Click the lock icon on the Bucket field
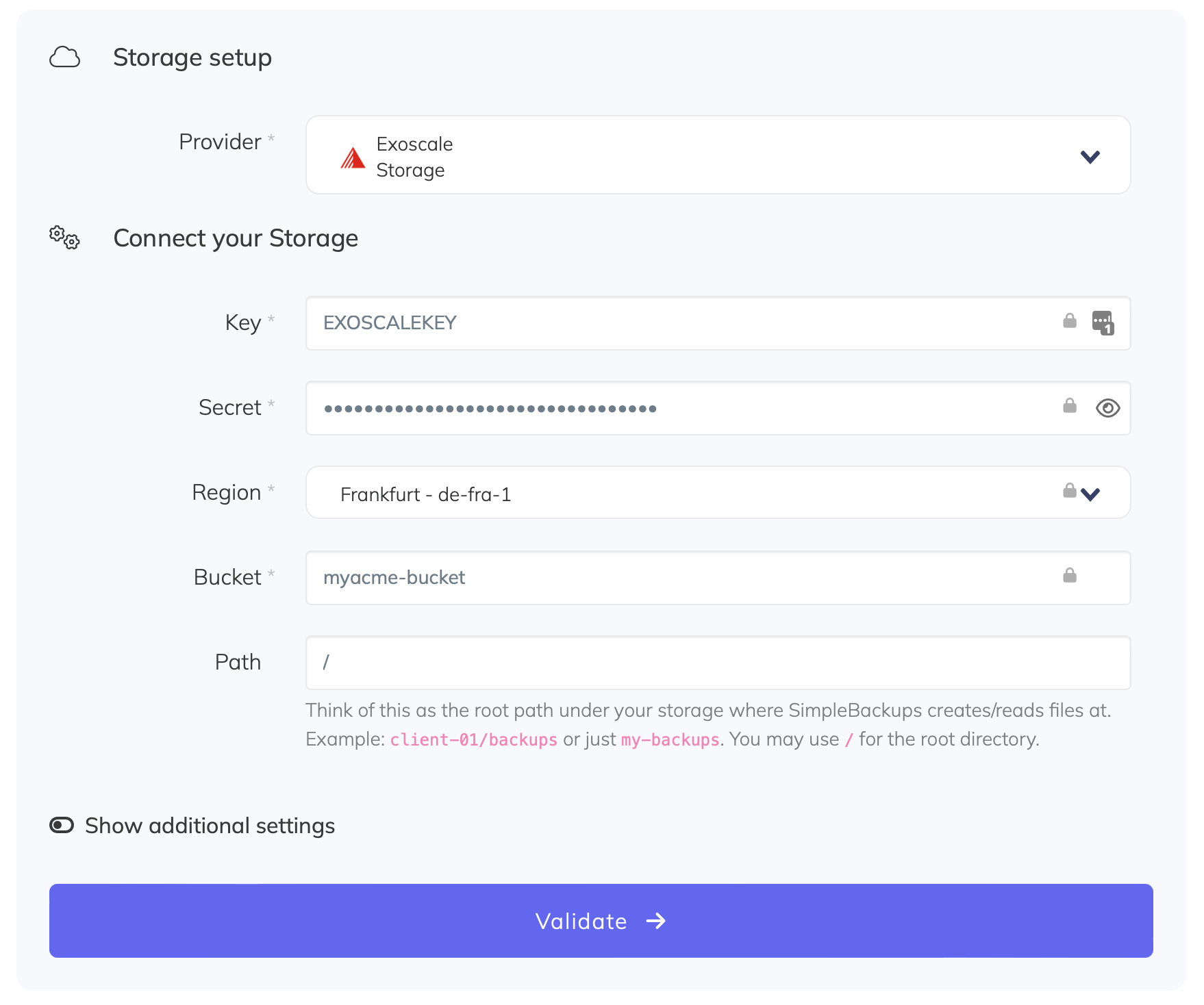The width and height of the screenshot is (1204, 1005). [1069, 574]
